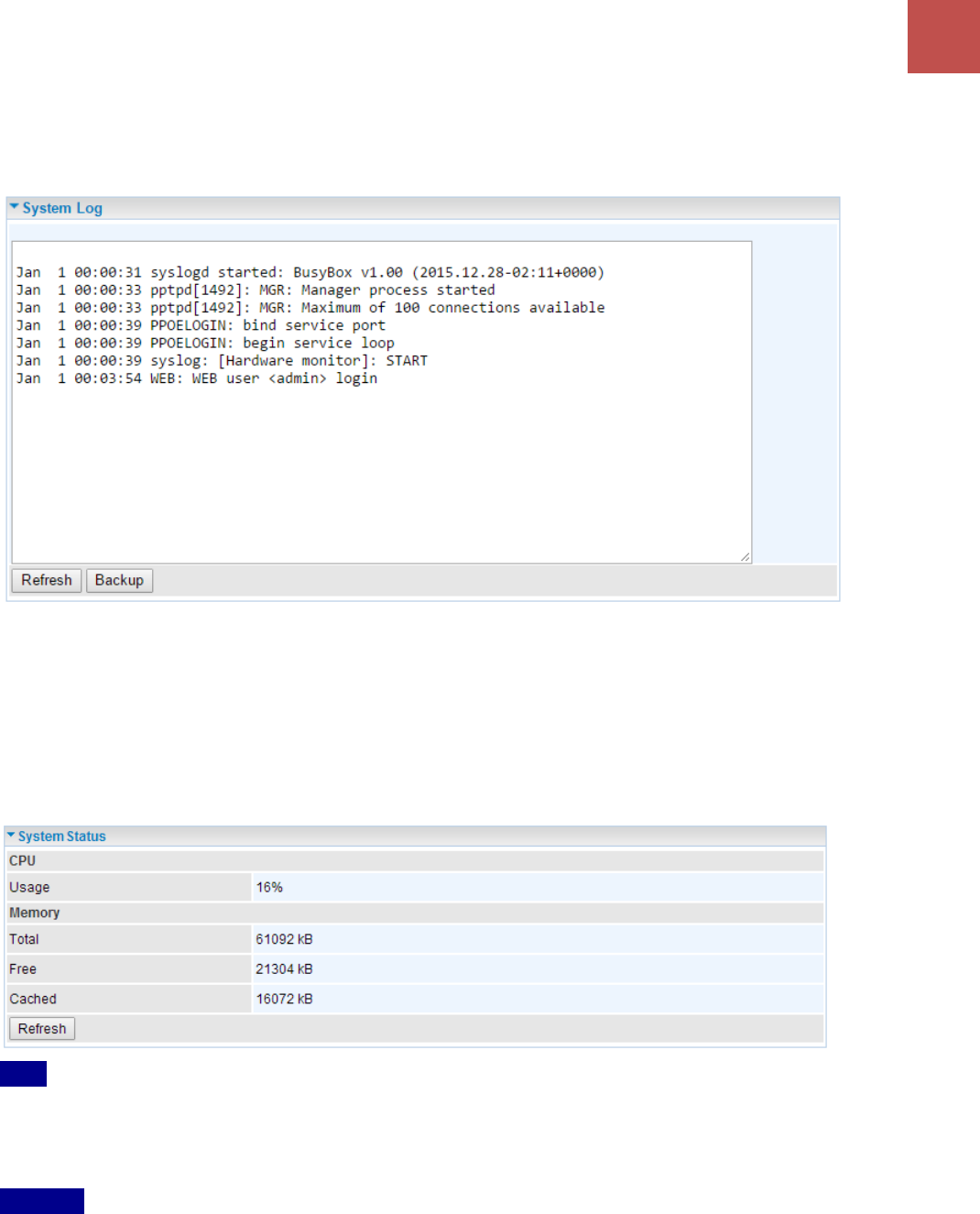Click Backup button under the system log
The width and height of the screenshot is (980, 1214).
119,581
